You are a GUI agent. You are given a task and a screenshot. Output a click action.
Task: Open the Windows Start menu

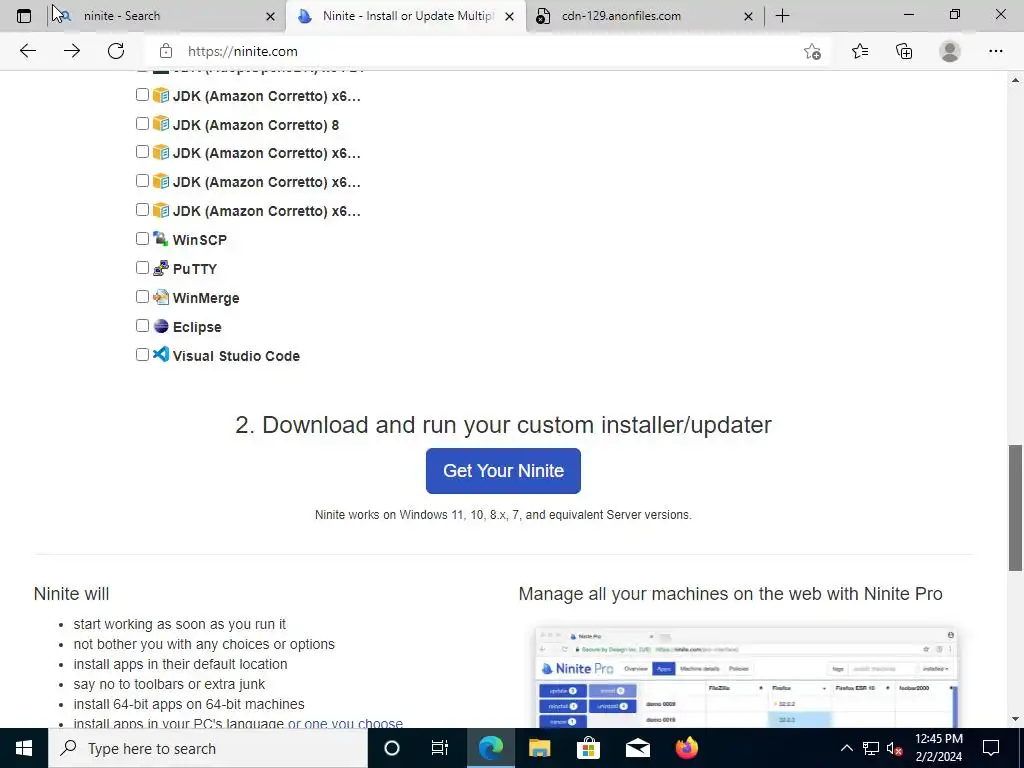(x=24, y=748)
